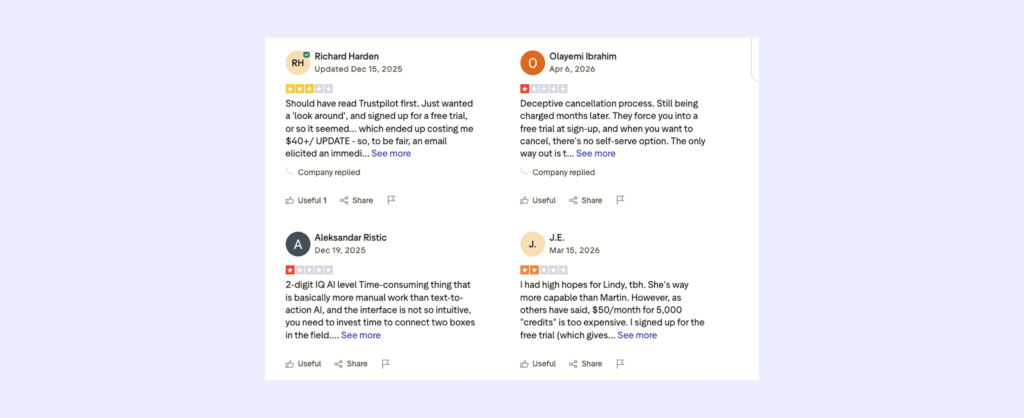Screen dimensions: 1024x418
Task: Click the J.E. reviewer name
Action: [x=557, y=237]
